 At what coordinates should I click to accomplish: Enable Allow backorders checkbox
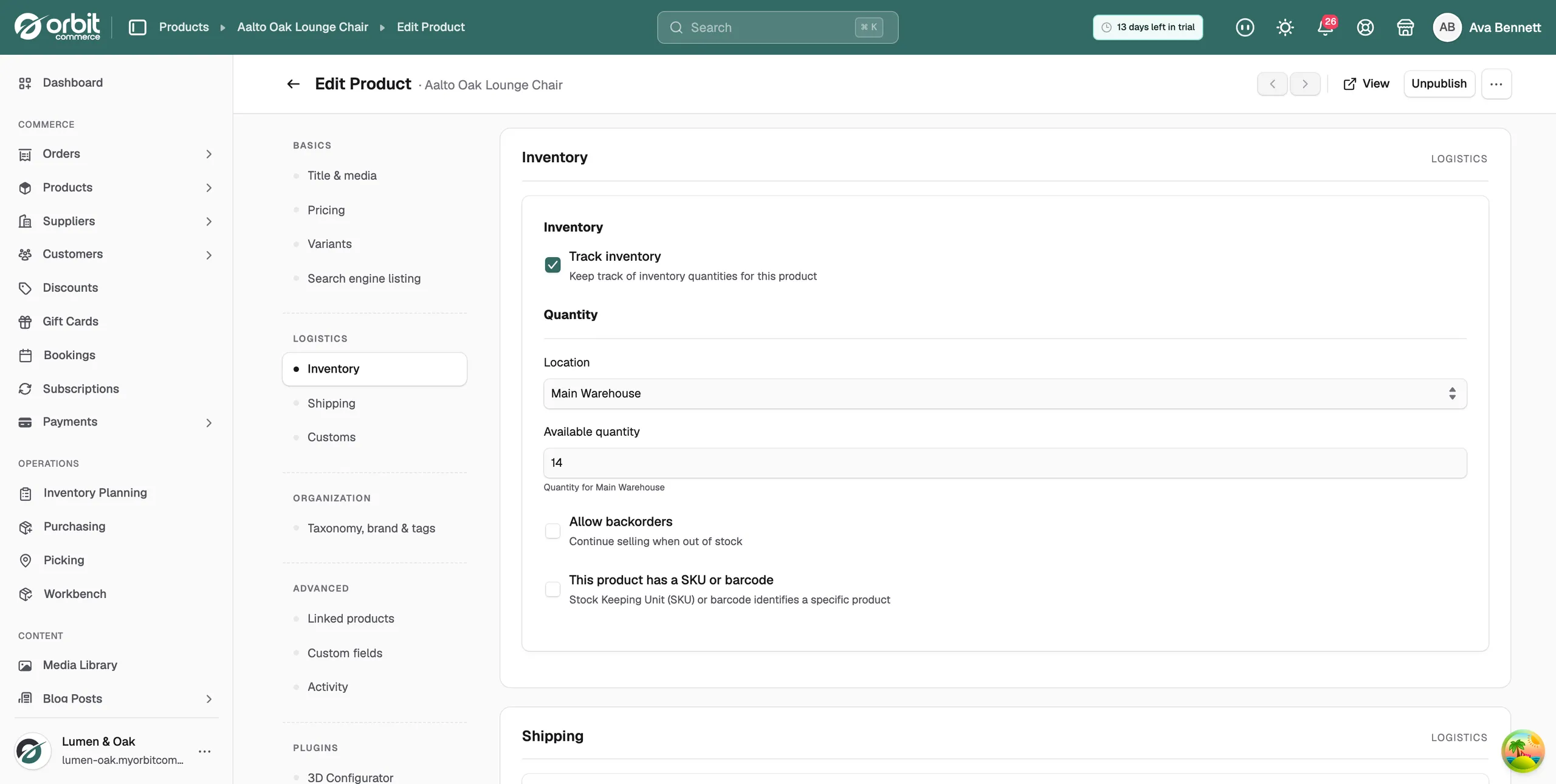(553, 531)
